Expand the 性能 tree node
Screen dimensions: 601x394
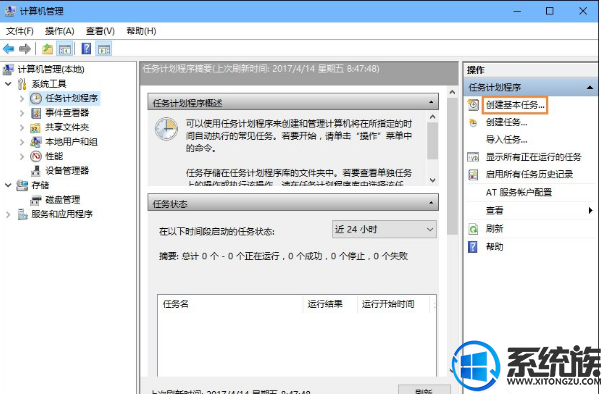coord(22,156)
